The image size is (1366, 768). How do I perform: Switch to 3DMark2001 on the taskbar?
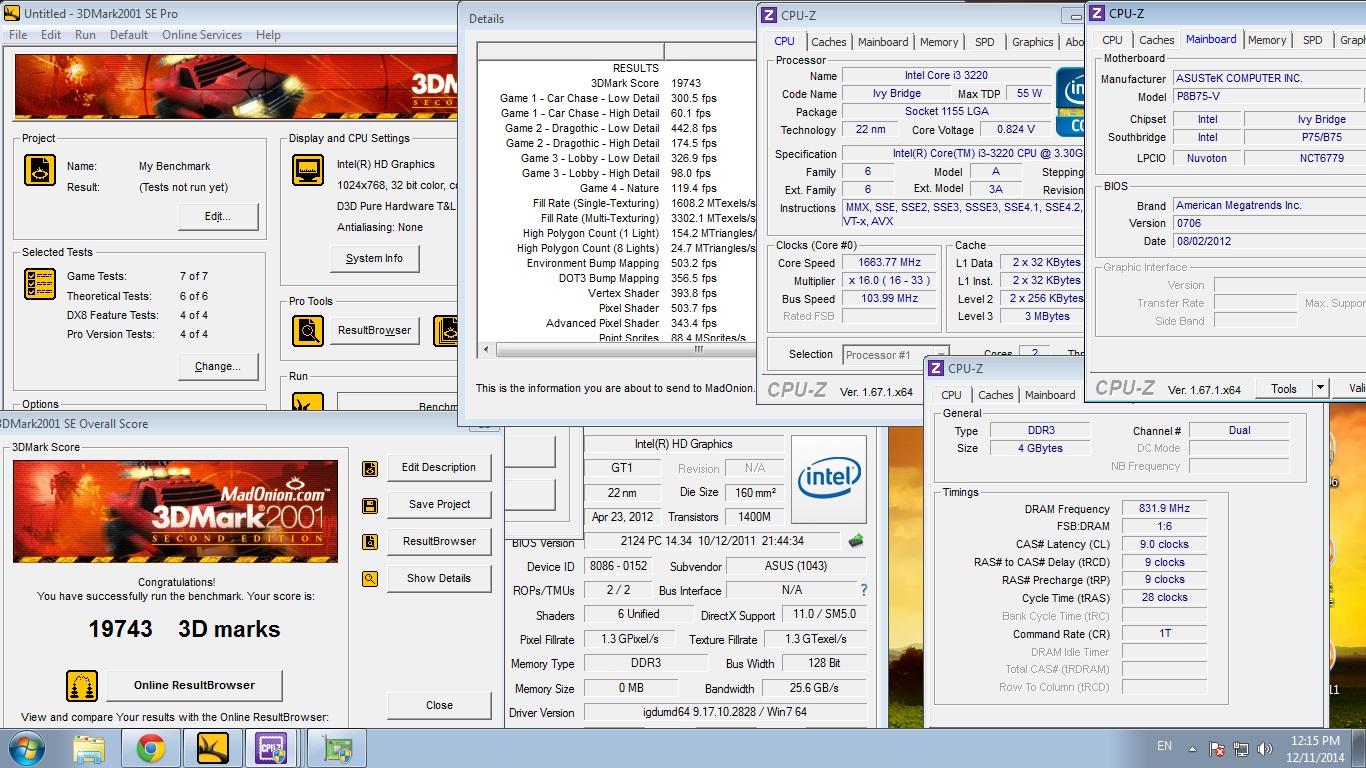(213, 748)
